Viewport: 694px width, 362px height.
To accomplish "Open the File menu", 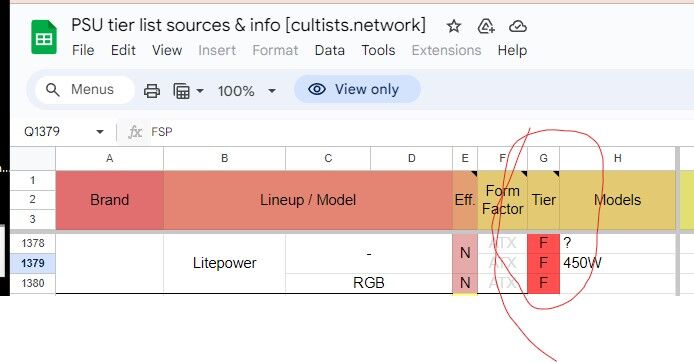I will tap(83, 50).
